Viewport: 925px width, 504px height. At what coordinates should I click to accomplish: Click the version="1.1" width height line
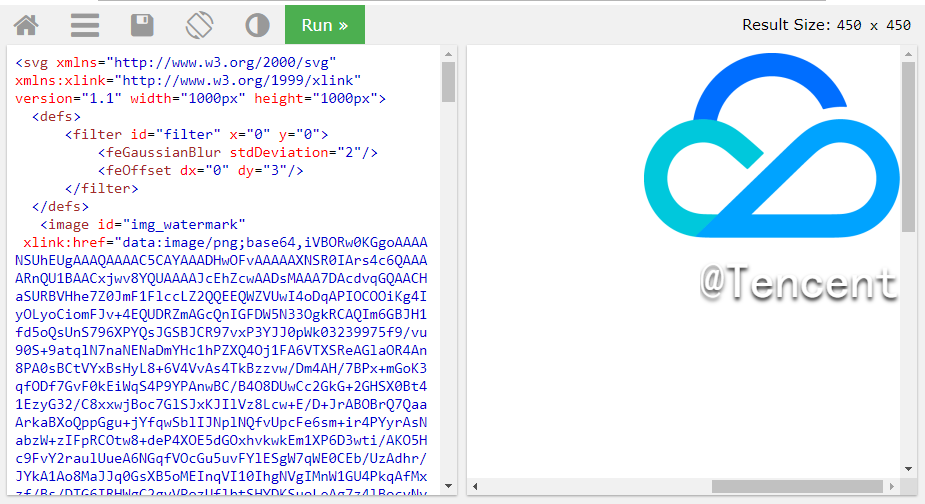click(201, 99)
